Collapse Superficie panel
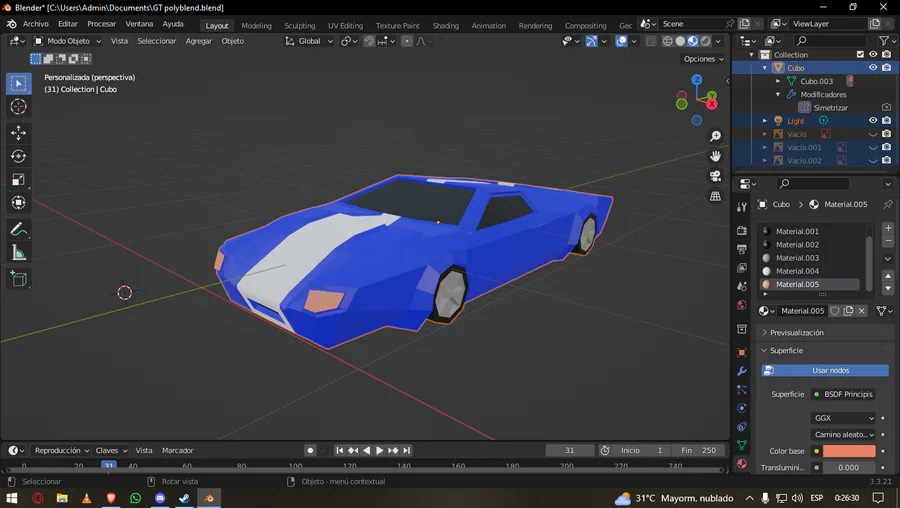 [786, 351]
